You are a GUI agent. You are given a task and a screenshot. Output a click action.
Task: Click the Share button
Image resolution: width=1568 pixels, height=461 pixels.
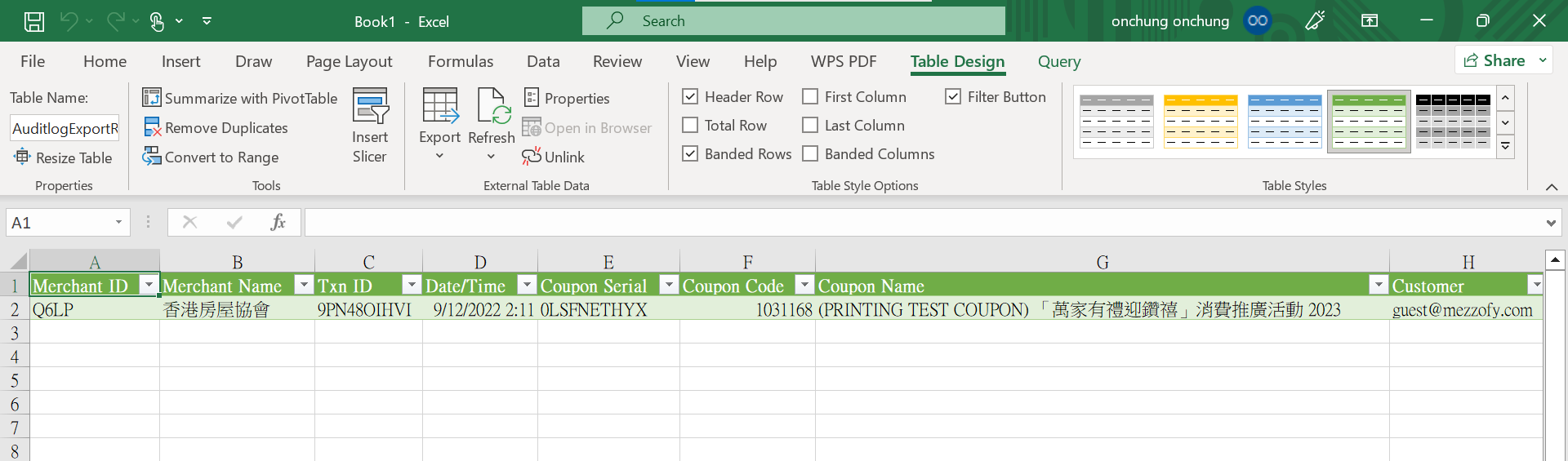point(1494,60)
